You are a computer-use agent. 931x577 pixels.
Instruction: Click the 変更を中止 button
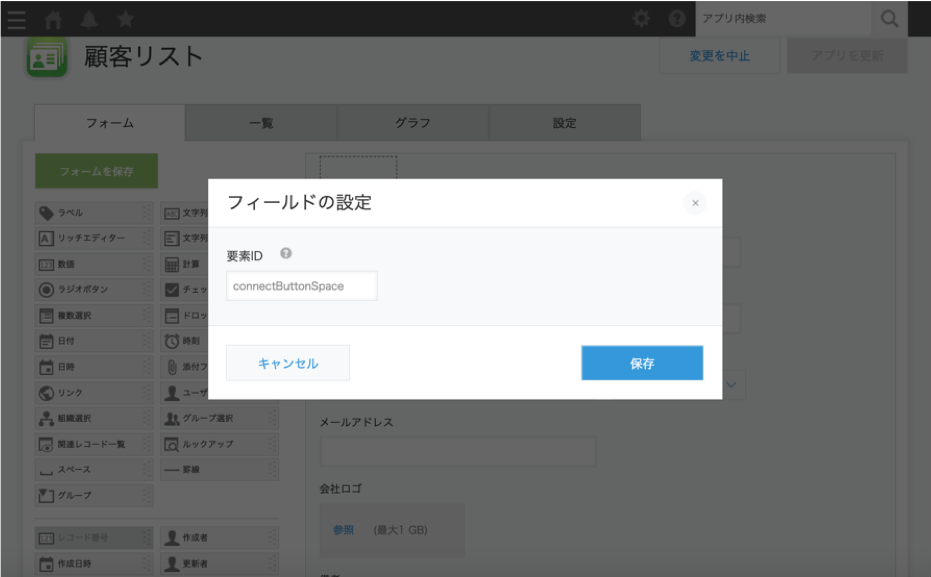click(719, 56)
